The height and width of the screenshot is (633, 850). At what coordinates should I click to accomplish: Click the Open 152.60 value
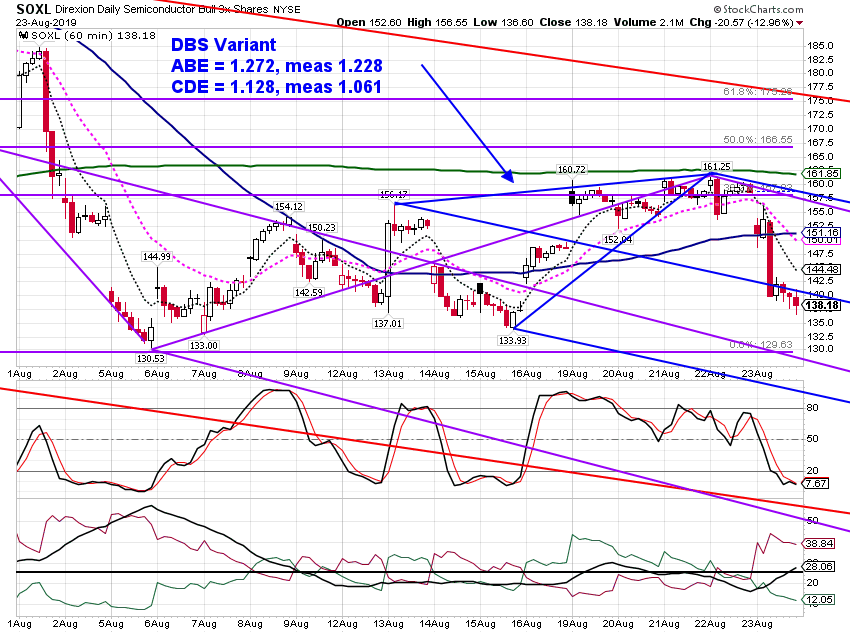point(369,22)
